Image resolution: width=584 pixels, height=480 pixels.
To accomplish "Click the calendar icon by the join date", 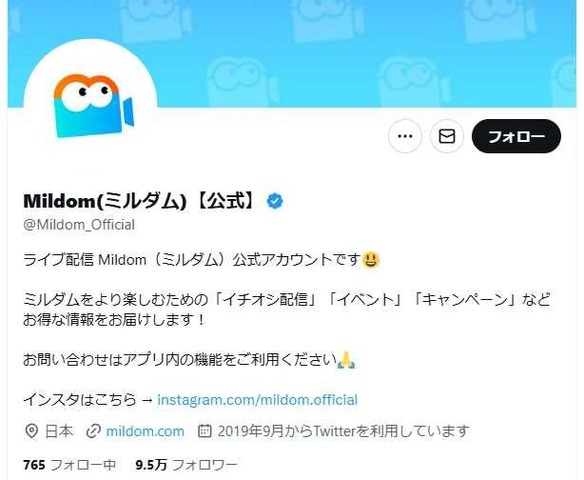I will 204,431.
